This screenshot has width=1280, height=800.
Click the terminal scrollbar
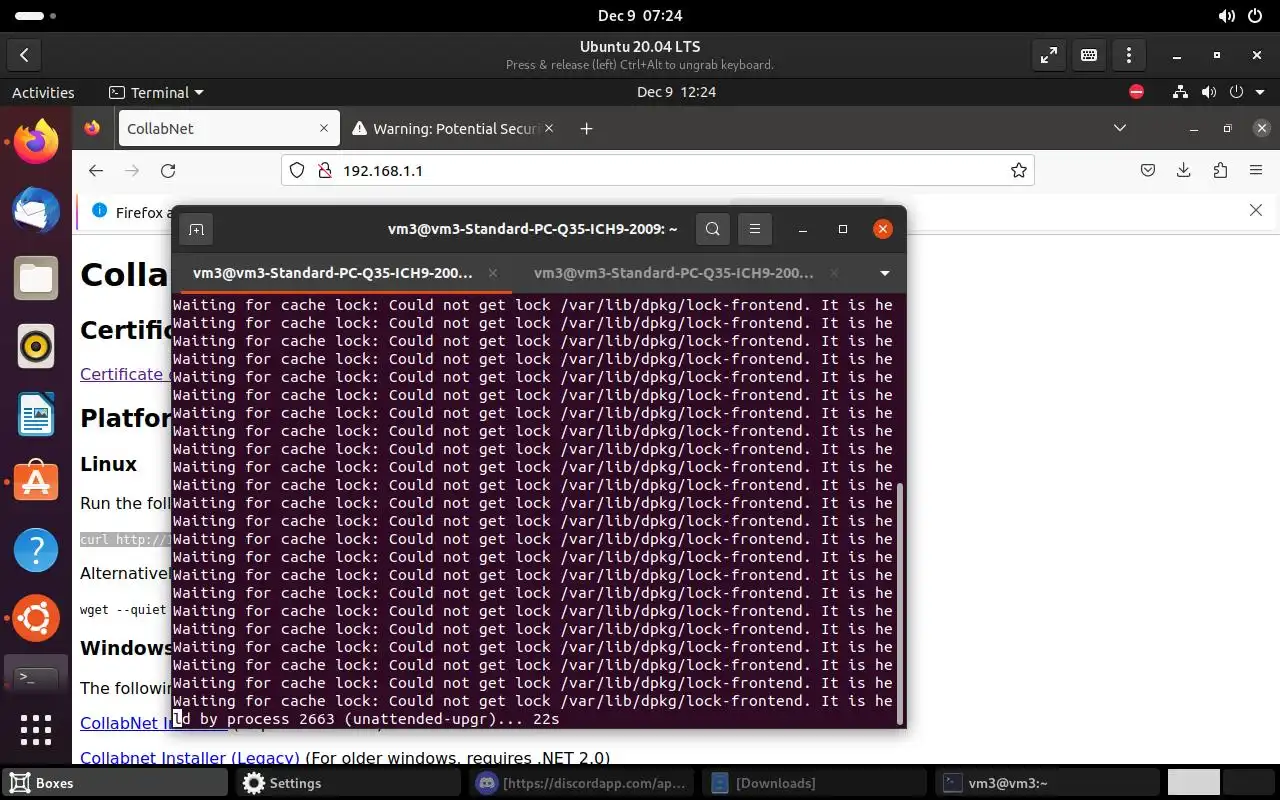point(900,603)
